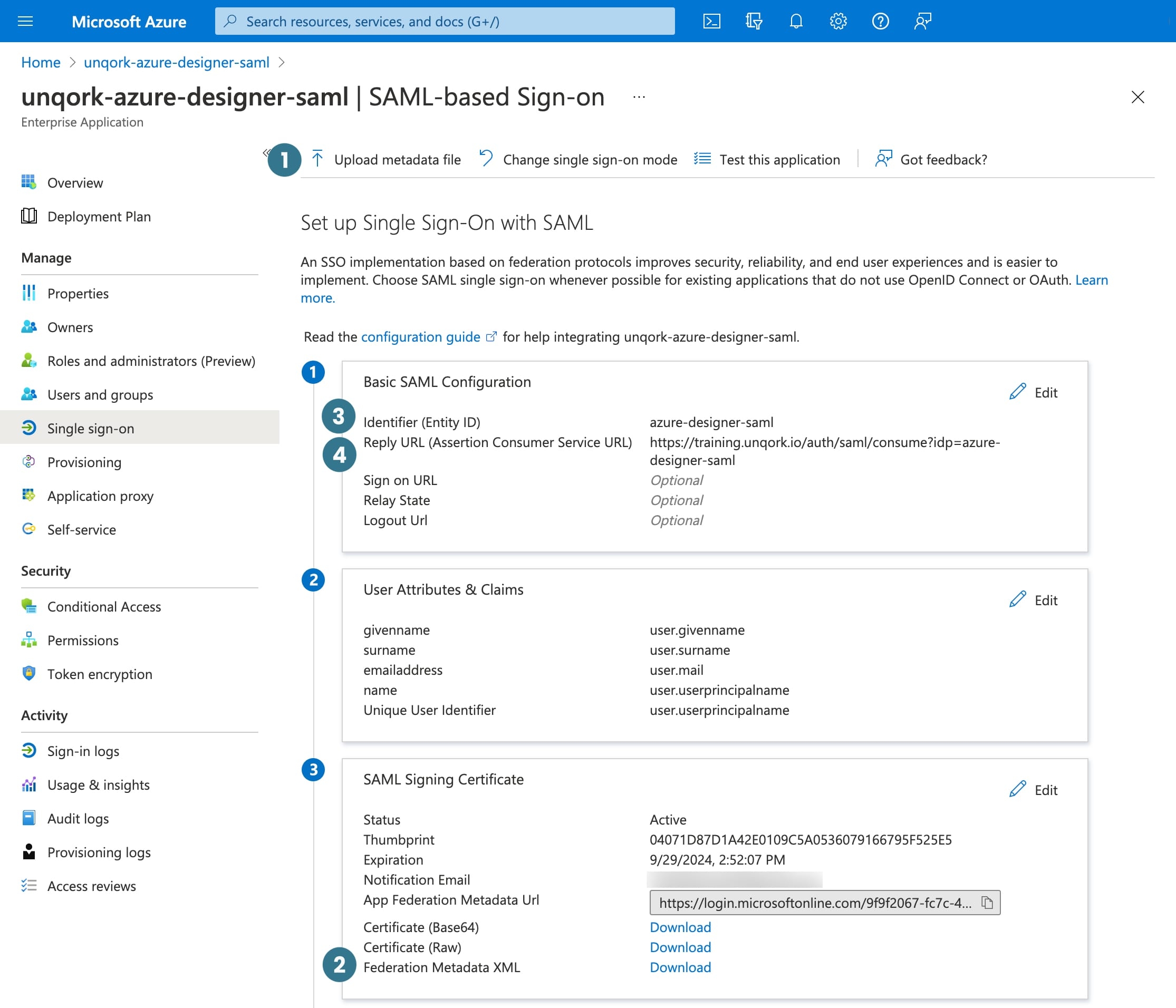The image size is (1176, 1008).
Task: Click the Deployment Plan book icon
Action: [29, 216]
